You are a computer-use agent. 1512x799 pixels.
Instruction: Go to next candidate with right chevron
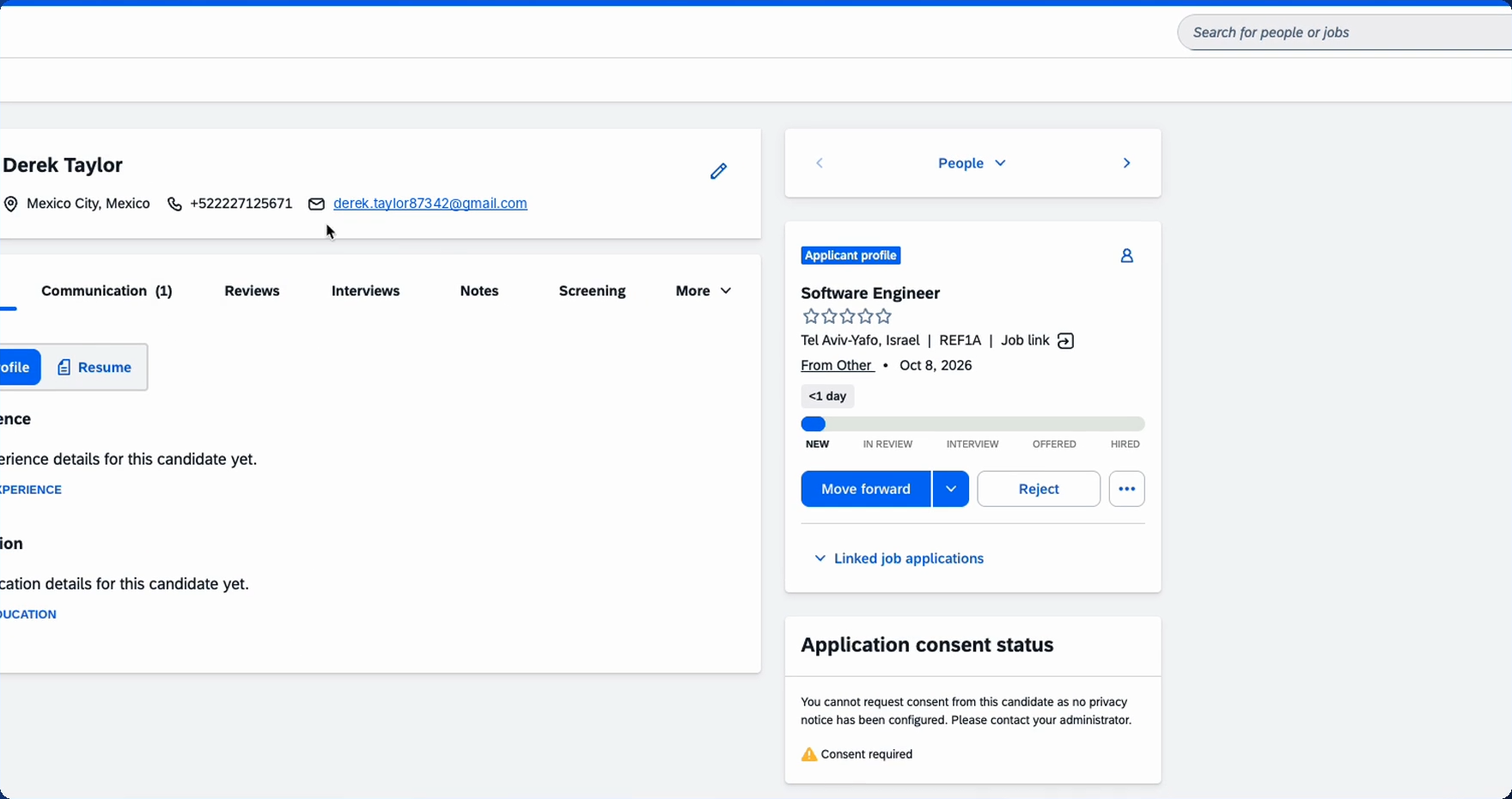1126,163
